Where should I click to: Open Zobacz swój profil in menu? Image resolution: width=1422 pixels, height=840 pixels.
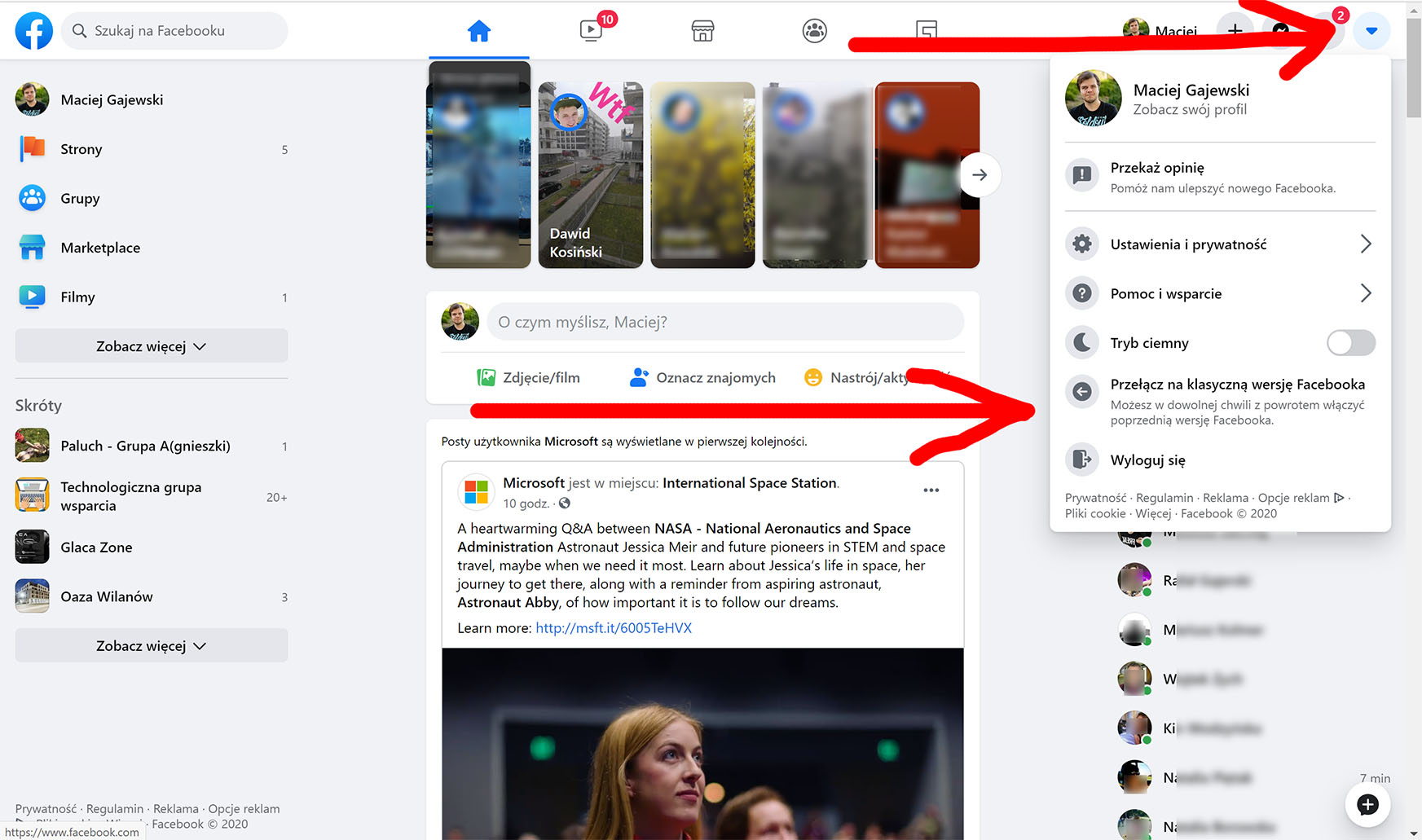pyautogui.click(x=1190, y=110)
